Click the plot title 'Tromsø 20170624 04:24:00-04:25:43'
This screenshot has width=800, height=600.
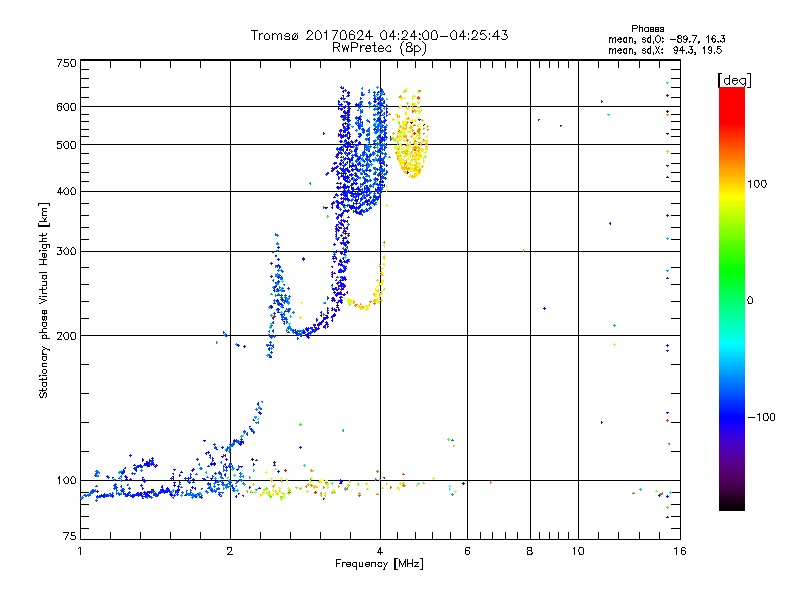click(x=379, y=35)
